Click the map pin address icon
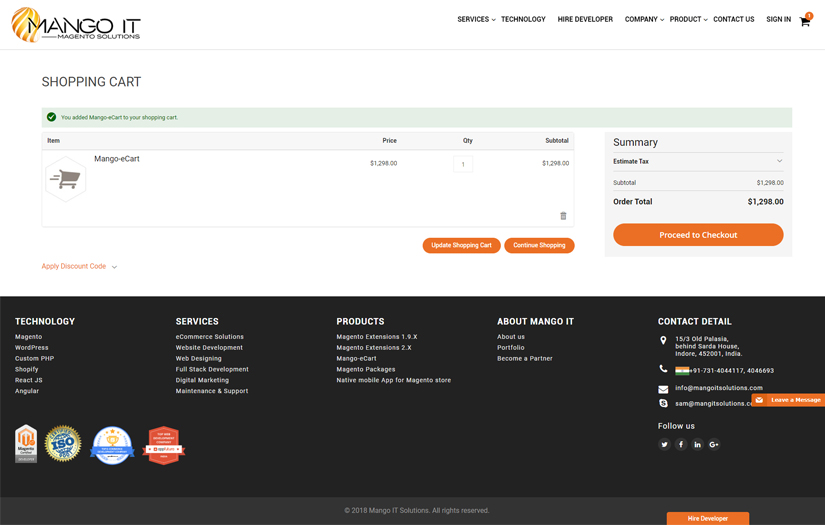 pyautogui.click(x=663, y=340)
